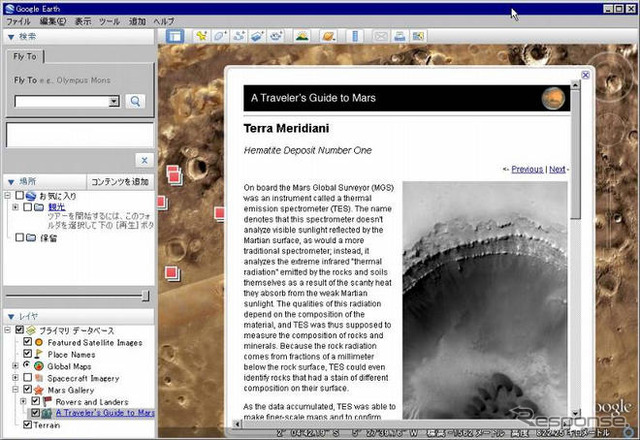
Task: Select the add polygon tool
Action: click(220, 36)
